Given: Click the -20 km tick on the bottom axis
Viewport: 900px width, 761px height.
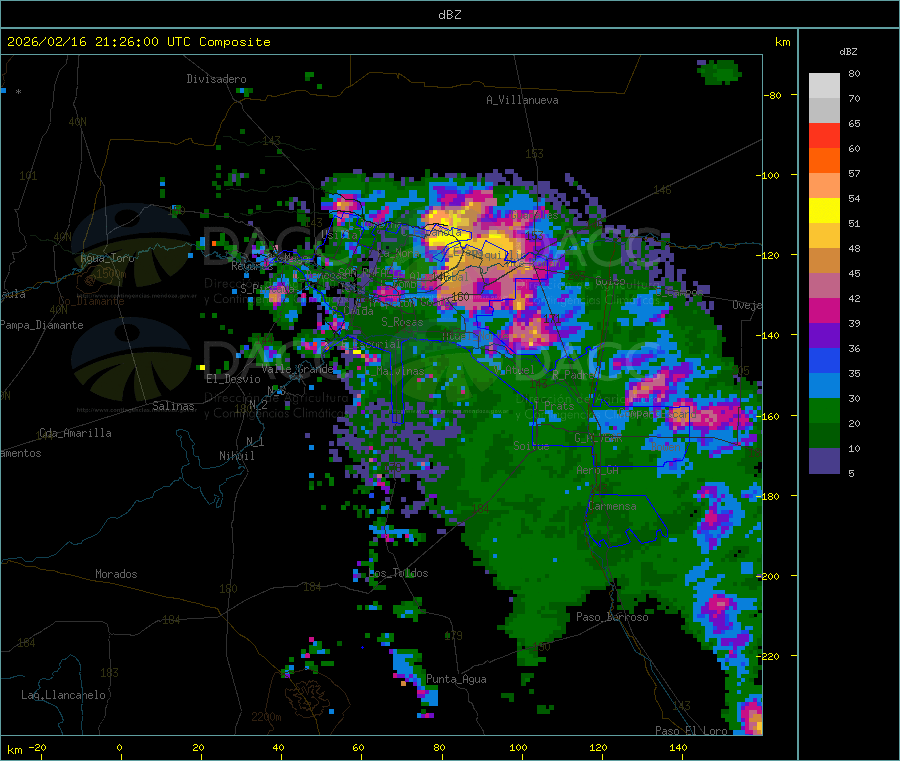Looking at the screenshot, I should coord(38,747).
